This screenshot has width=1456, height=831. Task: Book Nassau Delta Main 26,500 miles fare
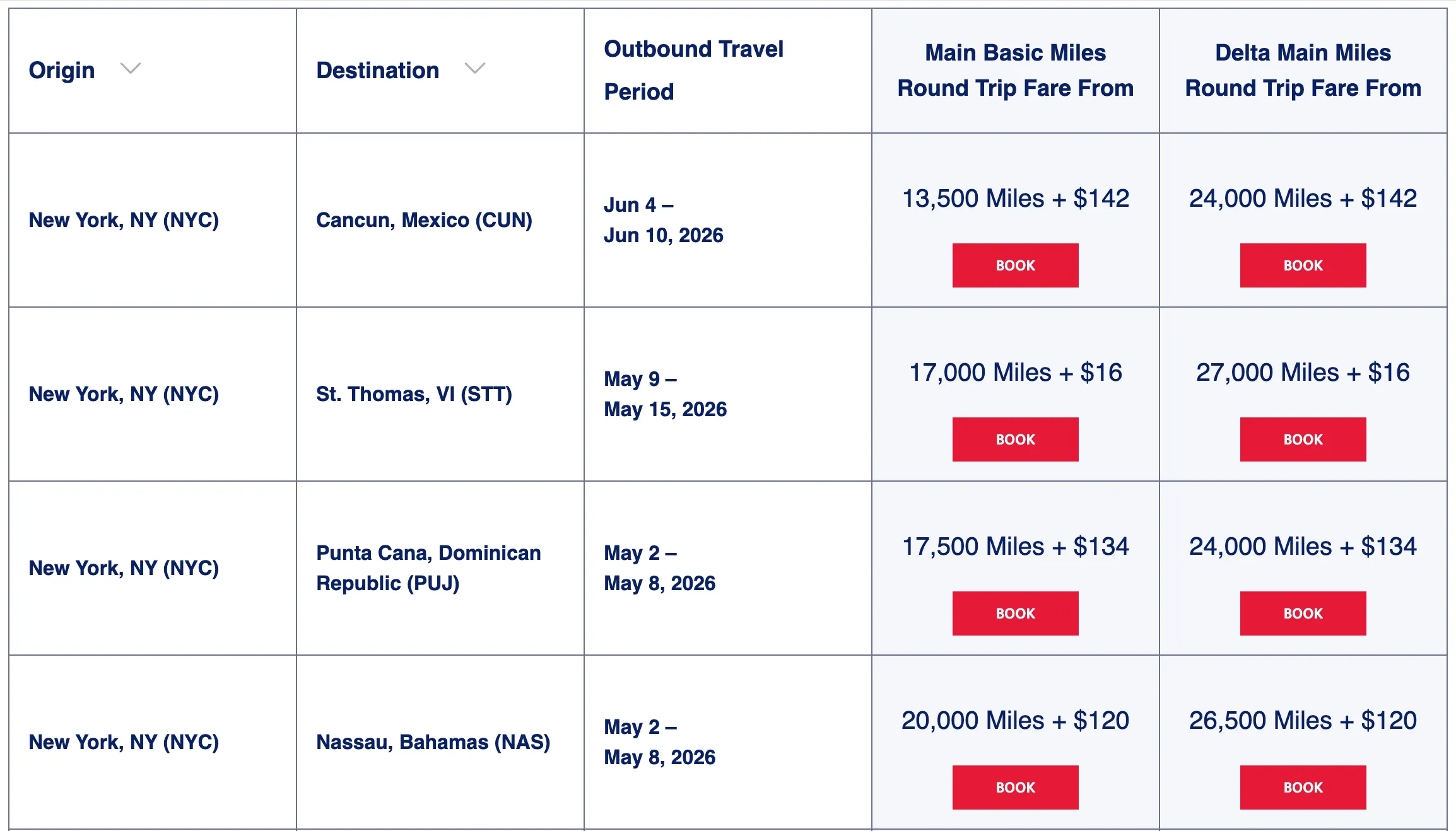pyautogui.click(x=1303, y=787)
